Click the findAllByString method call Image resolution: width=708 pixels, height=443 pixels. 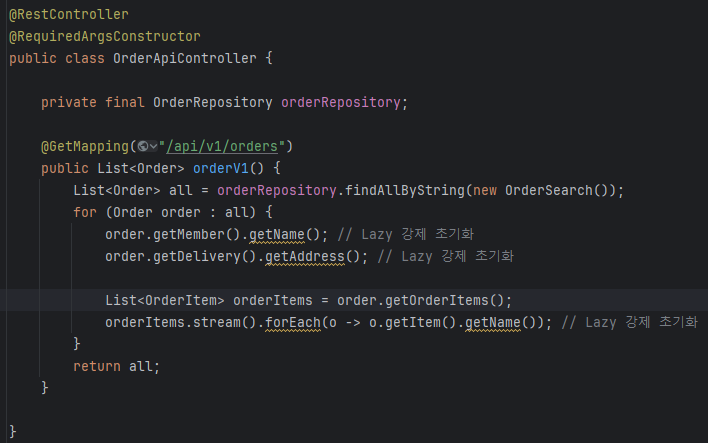pos(405,191)
